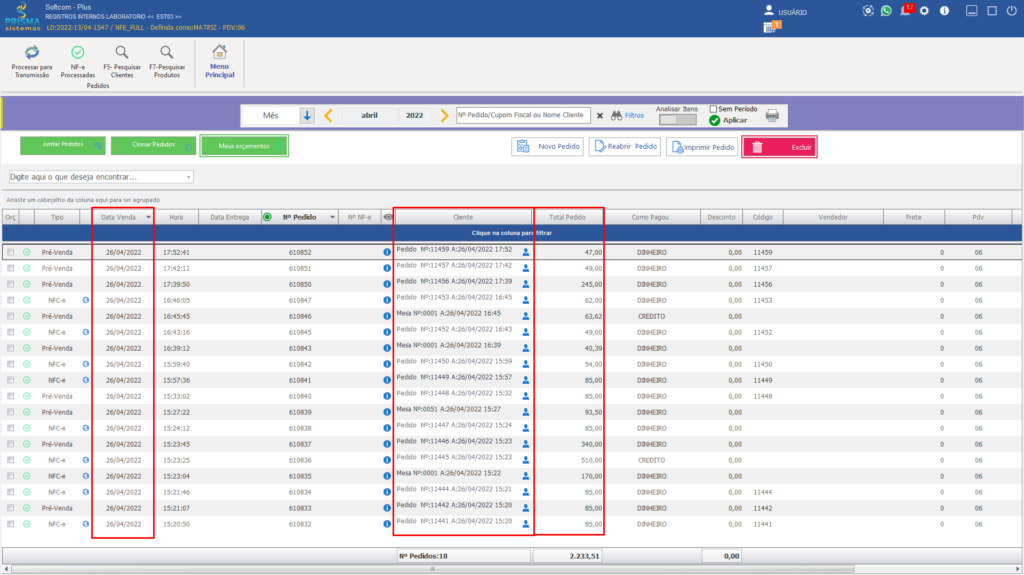Viewport: 1024px width, 575px height.
Task: Expand the Data Venda column filter
Action: click(148, 217)
